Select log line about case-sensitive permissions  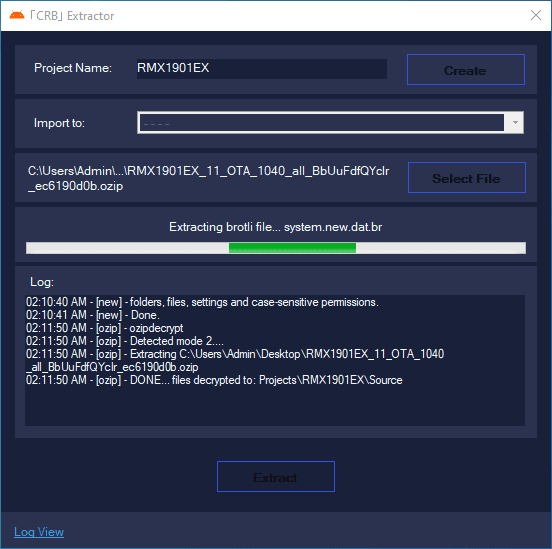(202, 302)
